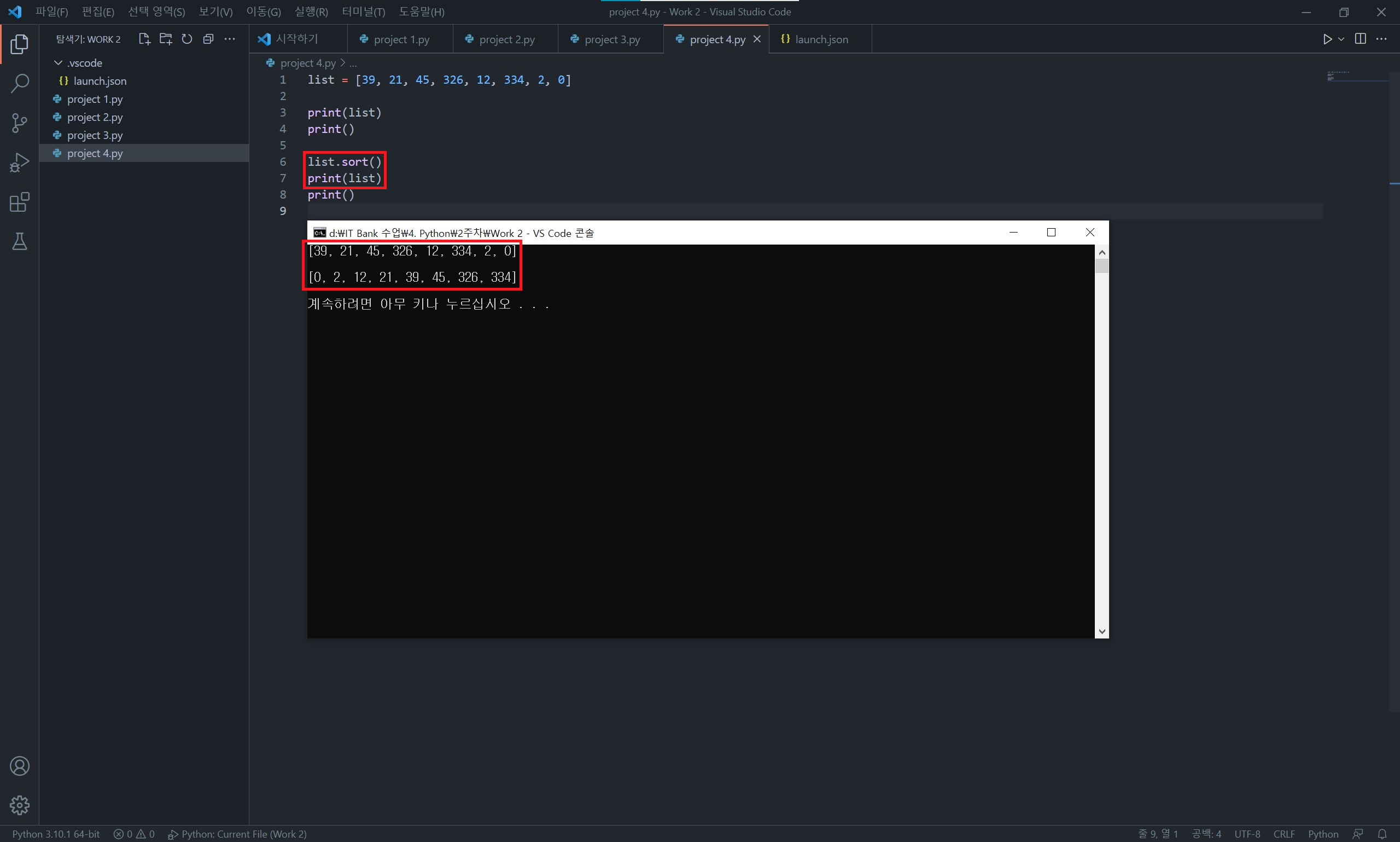Screen dimensions: 1400x842
Task: Open the Testing flask icon view
Action: click(19, 242)
